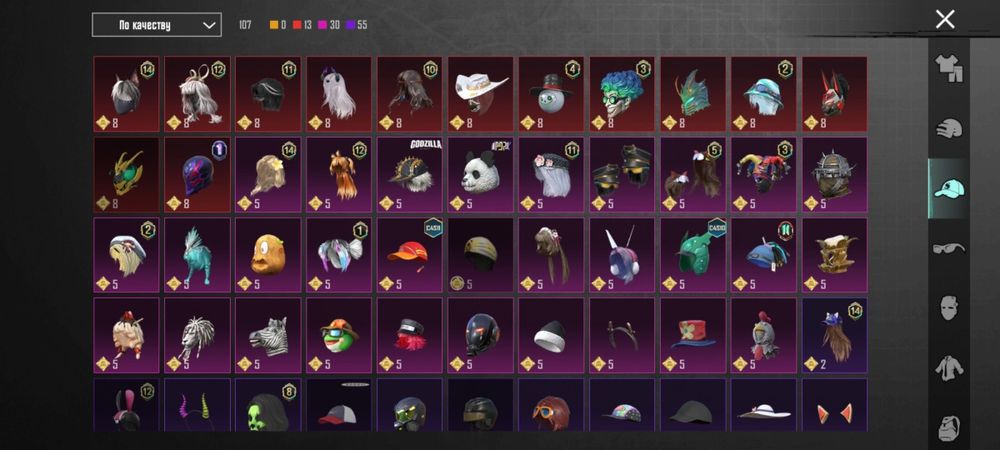This screenshot has width=1000, height=450.
Task: Select the cap headwear category icon
Action: point(949,188)
